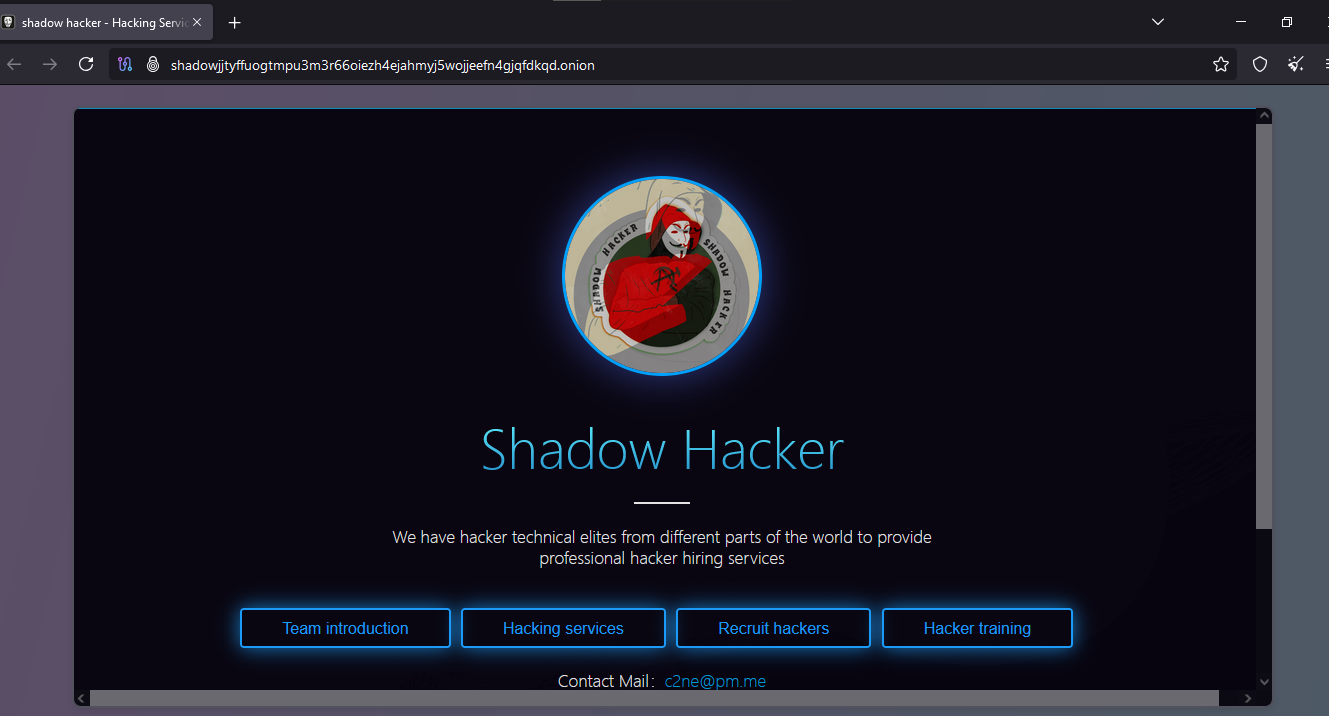1329x716 pixels.
Task: Open the security level shield icon
Action: (1260, 65)
